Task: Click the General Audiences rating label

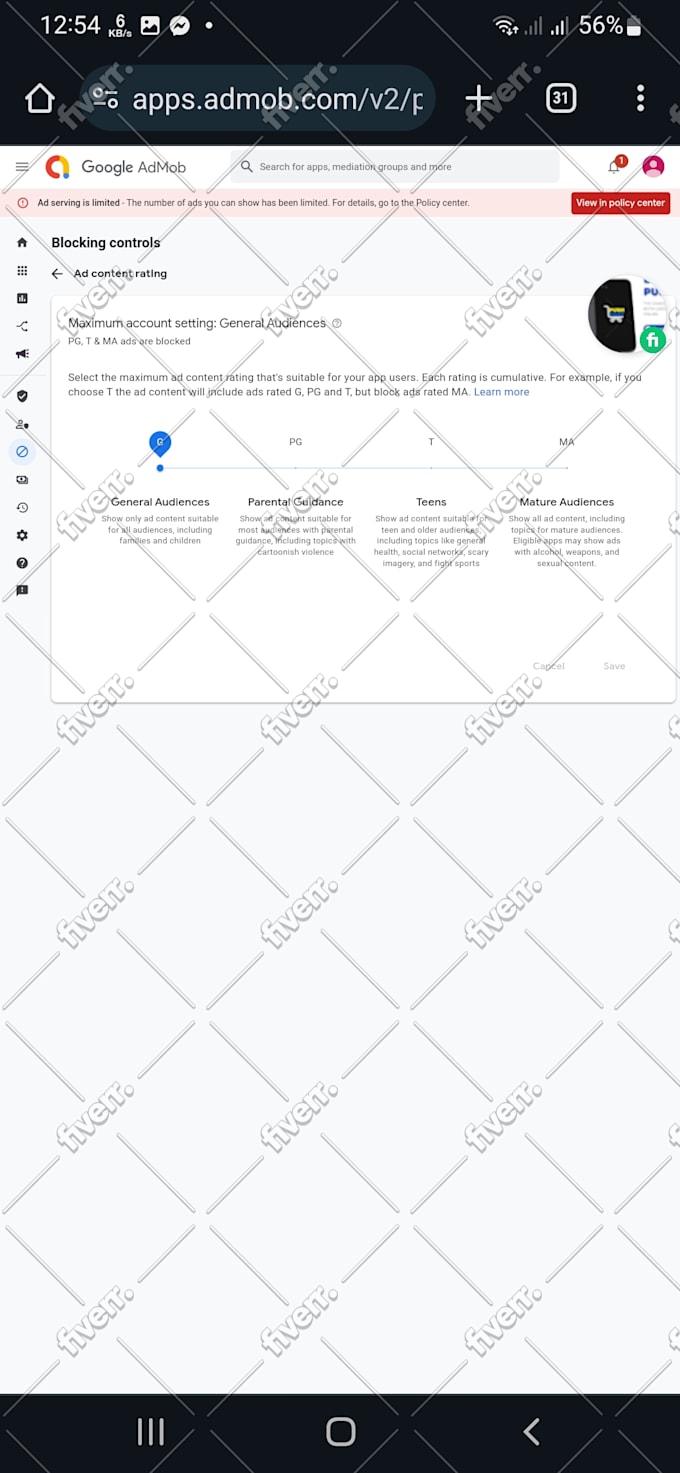Action: click(x=160, y=502)
